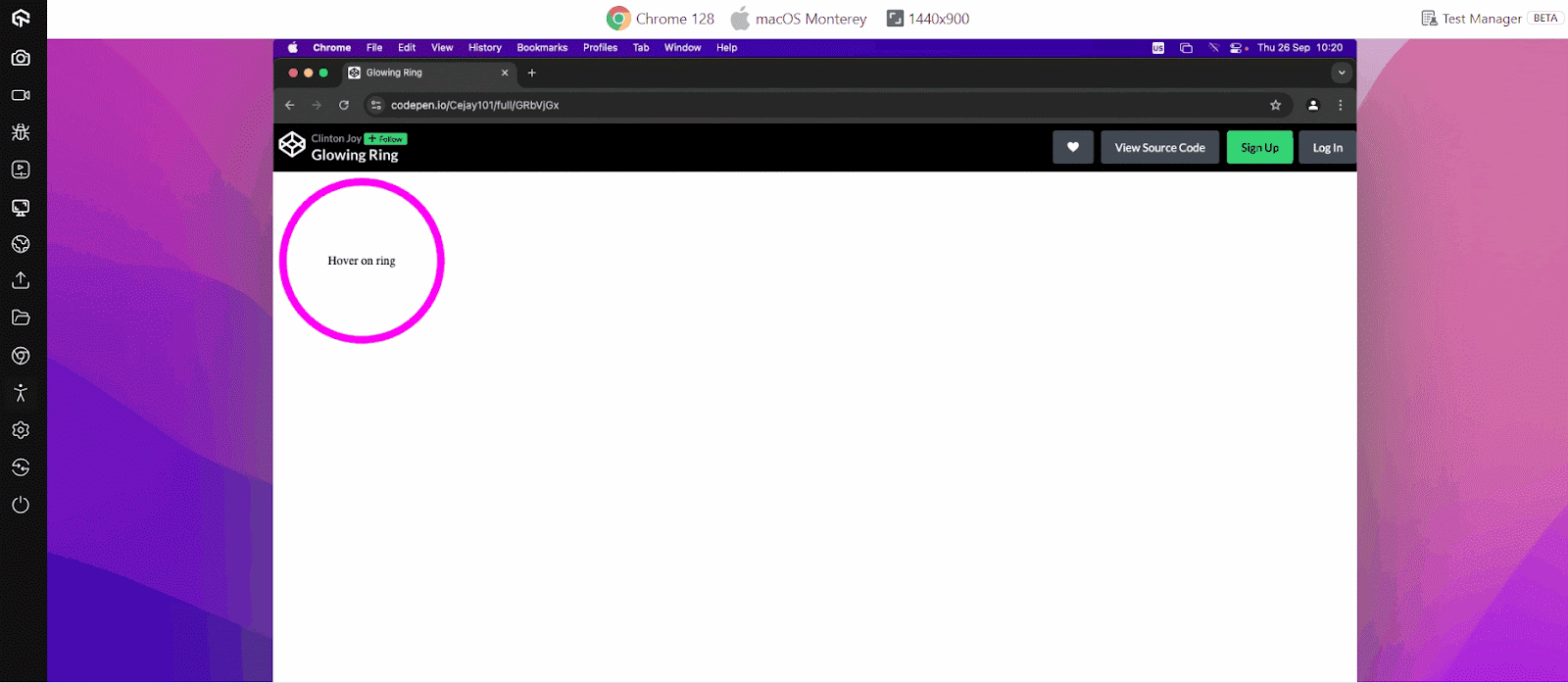Click the Chrome browser icon in the sidebar
The image size is (1568, 683).
click(21, 356)
